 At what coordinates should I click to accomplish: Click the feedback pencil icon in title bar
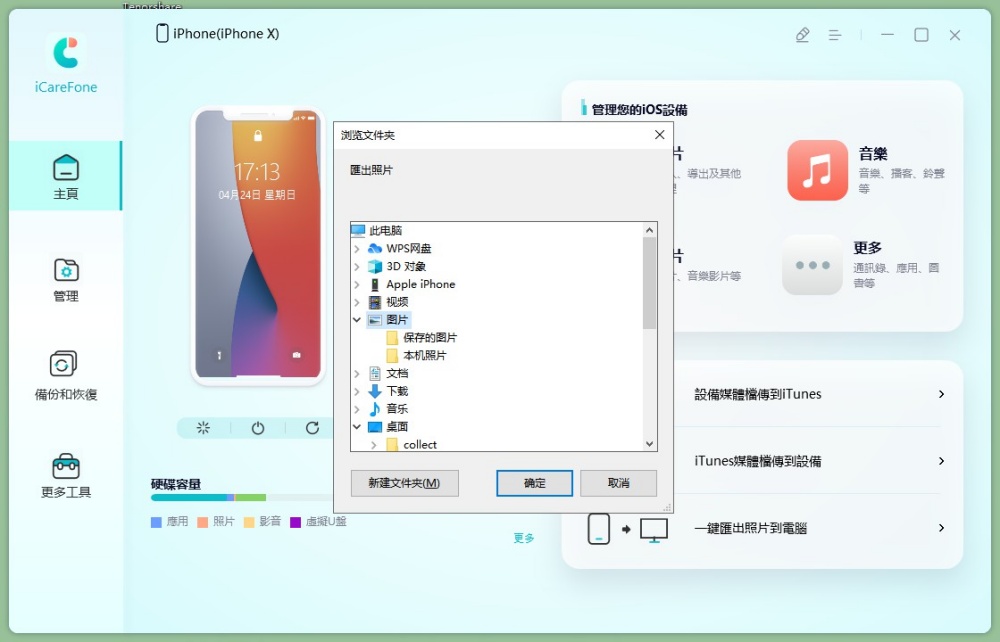click(802, 35)
